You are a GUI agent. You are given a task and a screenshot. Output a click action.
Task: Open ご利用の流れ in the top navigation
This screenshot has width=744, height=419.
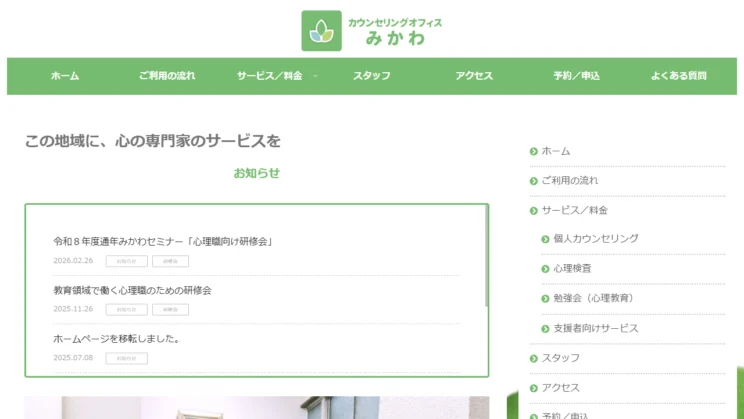[167, 76]
